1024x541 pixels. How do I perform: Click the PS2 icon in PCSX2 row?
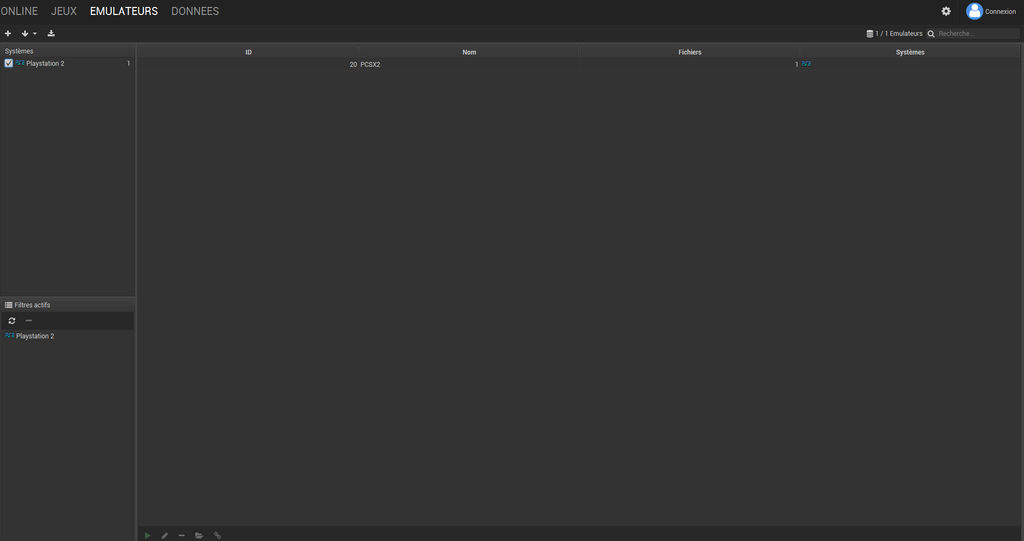[x=806, y=64]
